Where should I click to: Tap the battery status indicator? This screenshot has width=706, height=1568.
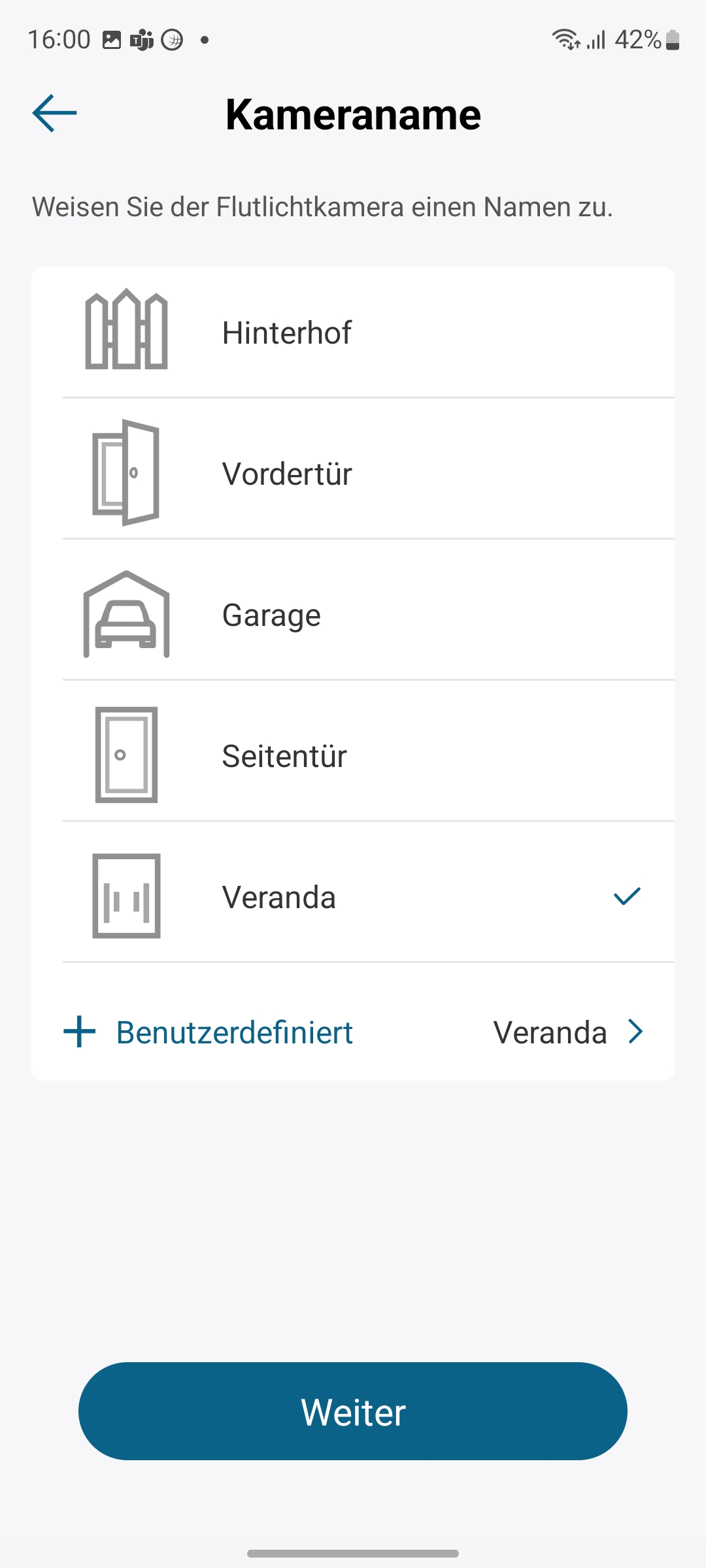(x=673, y=40)
